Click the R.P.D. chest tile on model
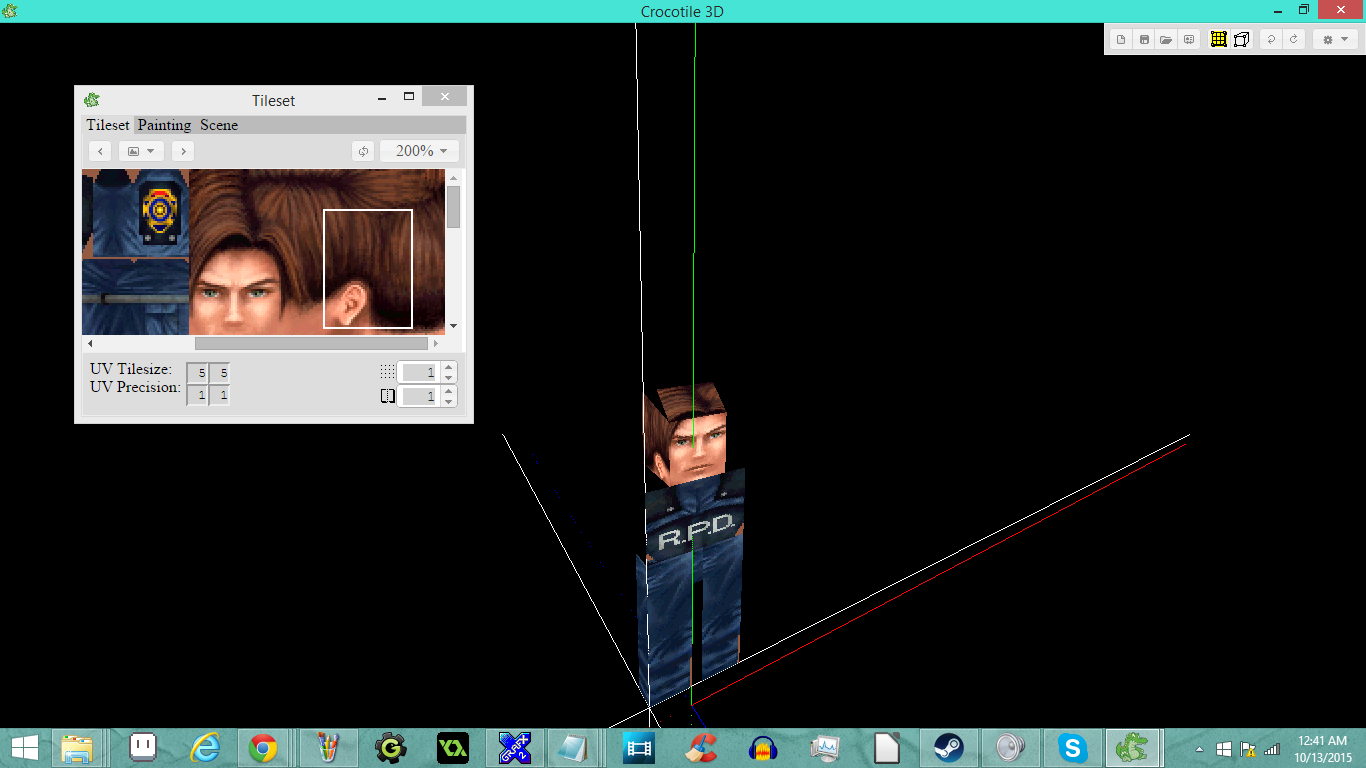This screenshot has height=768, width=1366. click(696, 530)
